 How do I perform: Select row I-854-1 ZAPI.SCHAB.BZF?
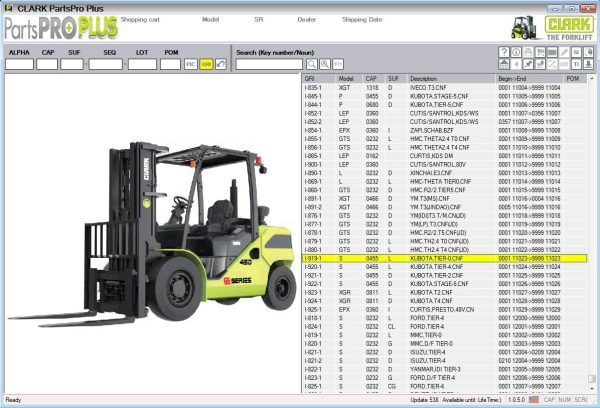point(445,130)
